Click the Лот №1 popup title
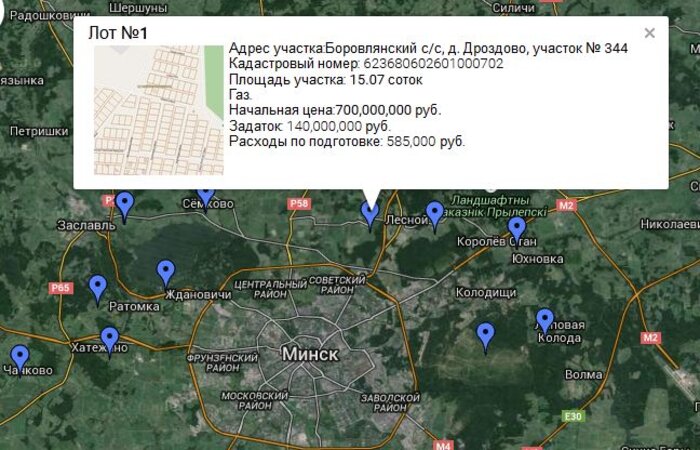Viewport: 700px width, 450px height. (x=118, y=32)
